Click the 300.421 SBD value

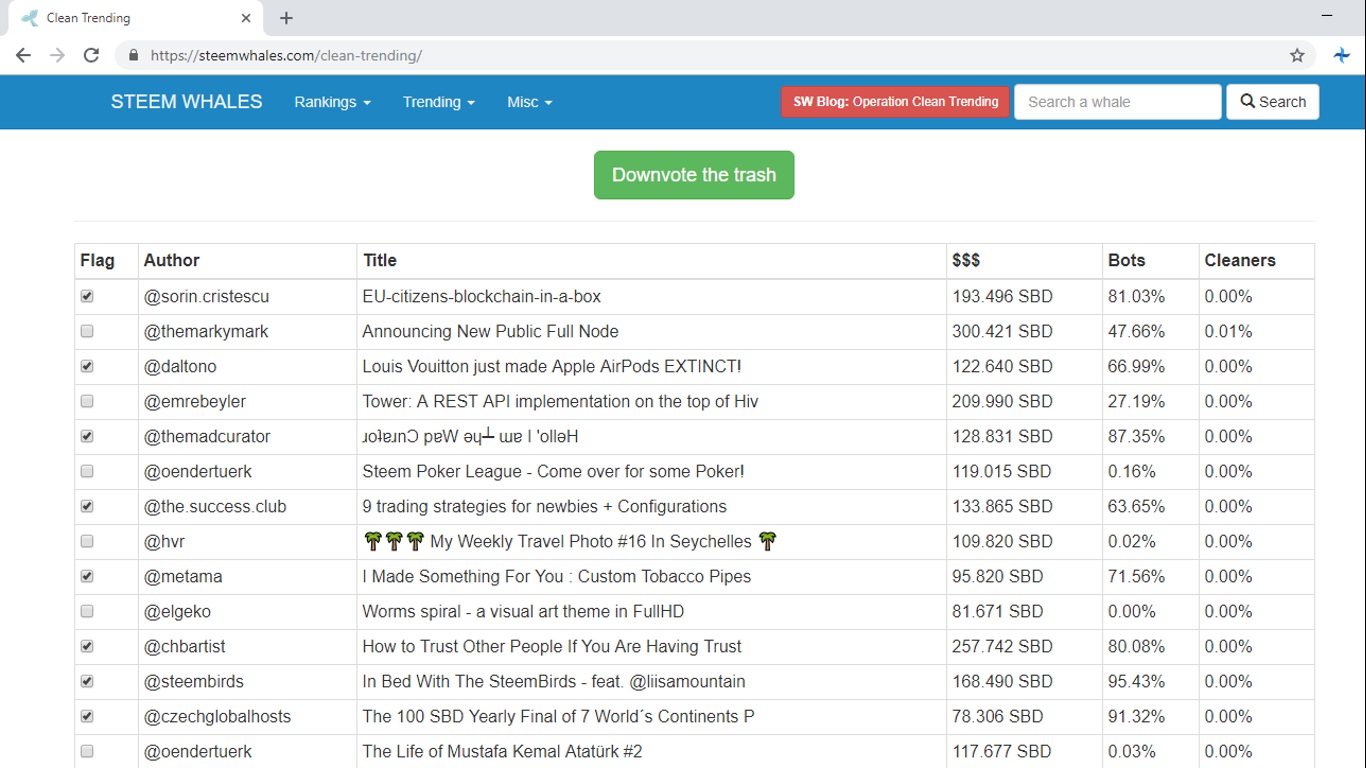click(x=1002, y=331)
